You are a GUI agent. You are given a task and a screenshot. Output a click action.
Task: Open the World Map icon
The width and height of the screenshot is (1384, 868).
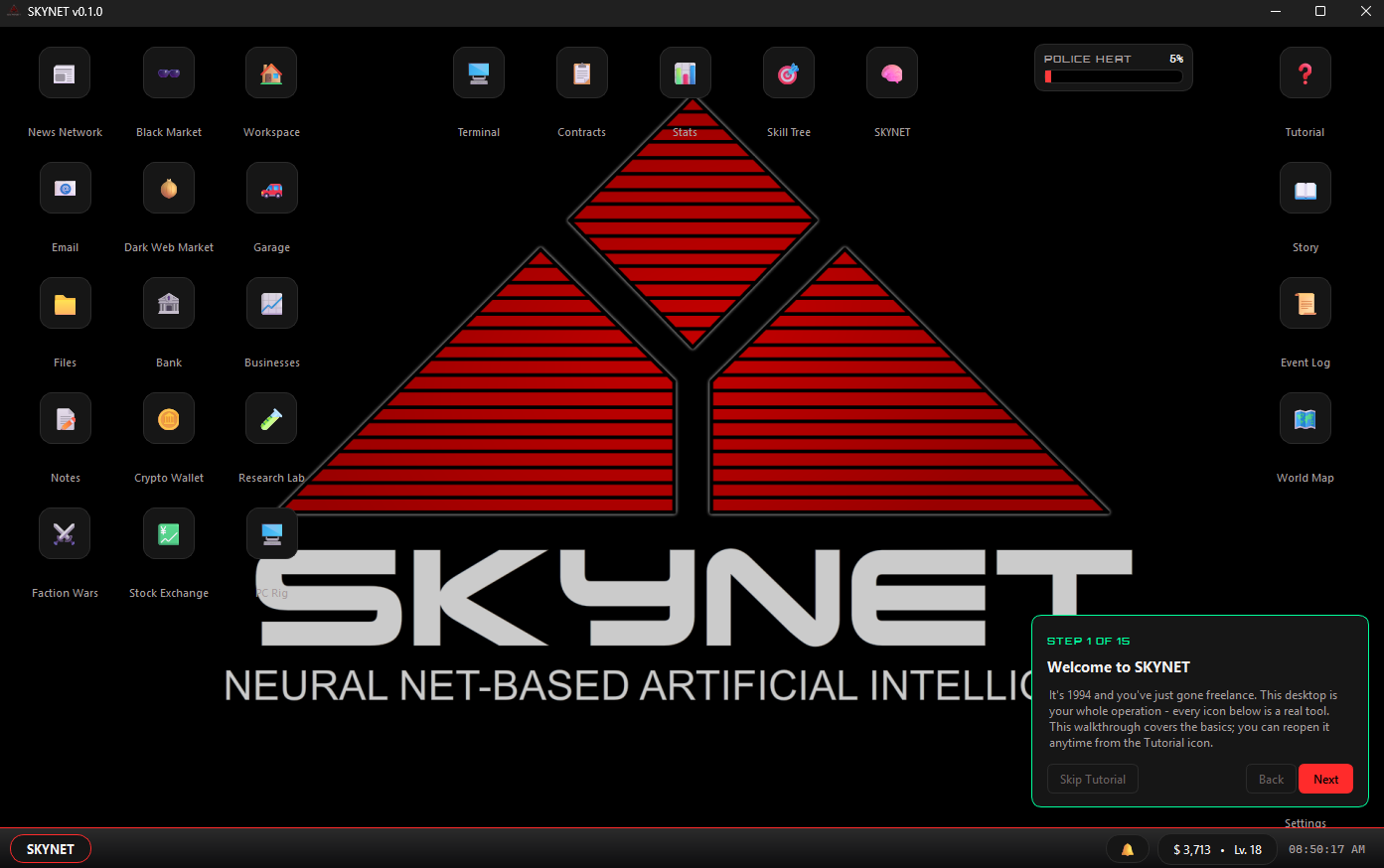[1306, 419]
